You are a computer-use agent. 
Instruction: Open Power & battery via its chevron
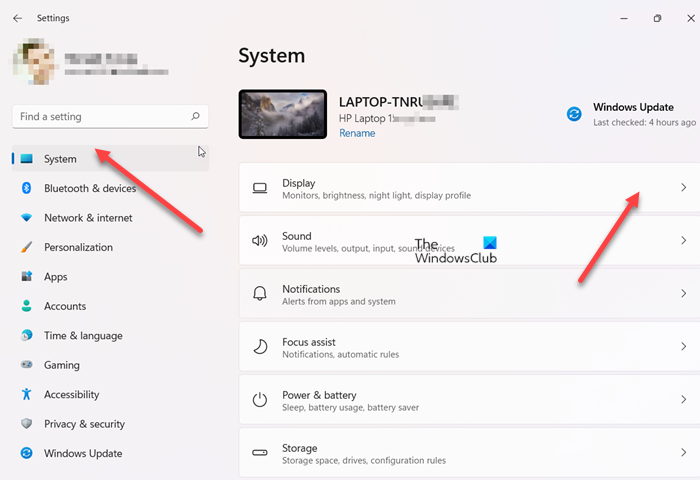683,400
